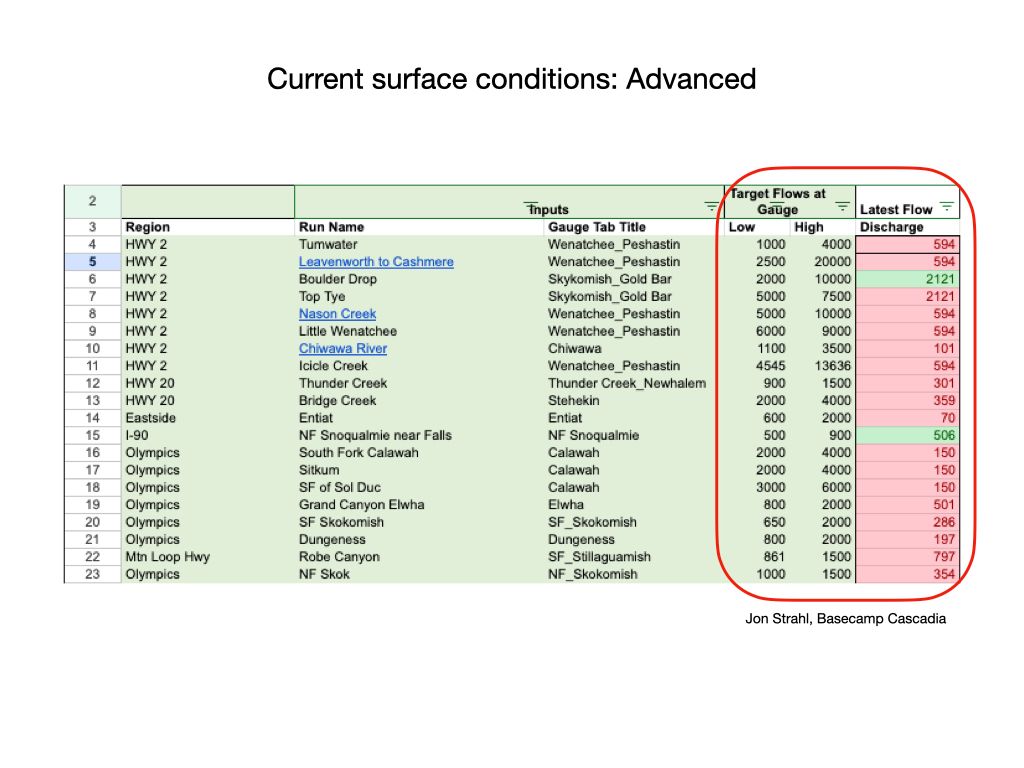The image size is (1024, 768).
Task: Select the 359 discharge cell
Action: point(907,401)
